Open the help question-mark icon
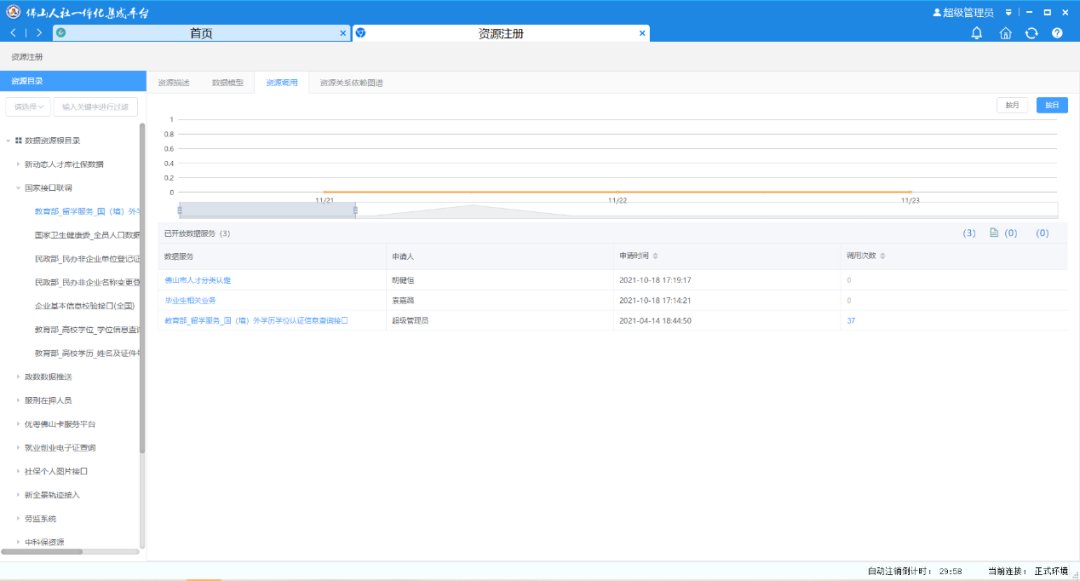Screen dimensions: 1080x581 [1057, 33]
